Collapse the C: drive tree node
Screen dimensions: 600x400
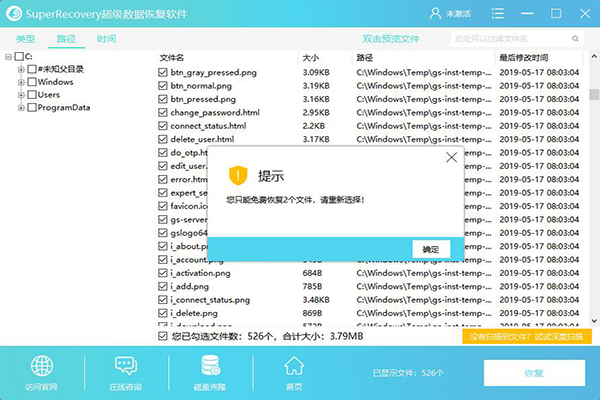point(8,57)
